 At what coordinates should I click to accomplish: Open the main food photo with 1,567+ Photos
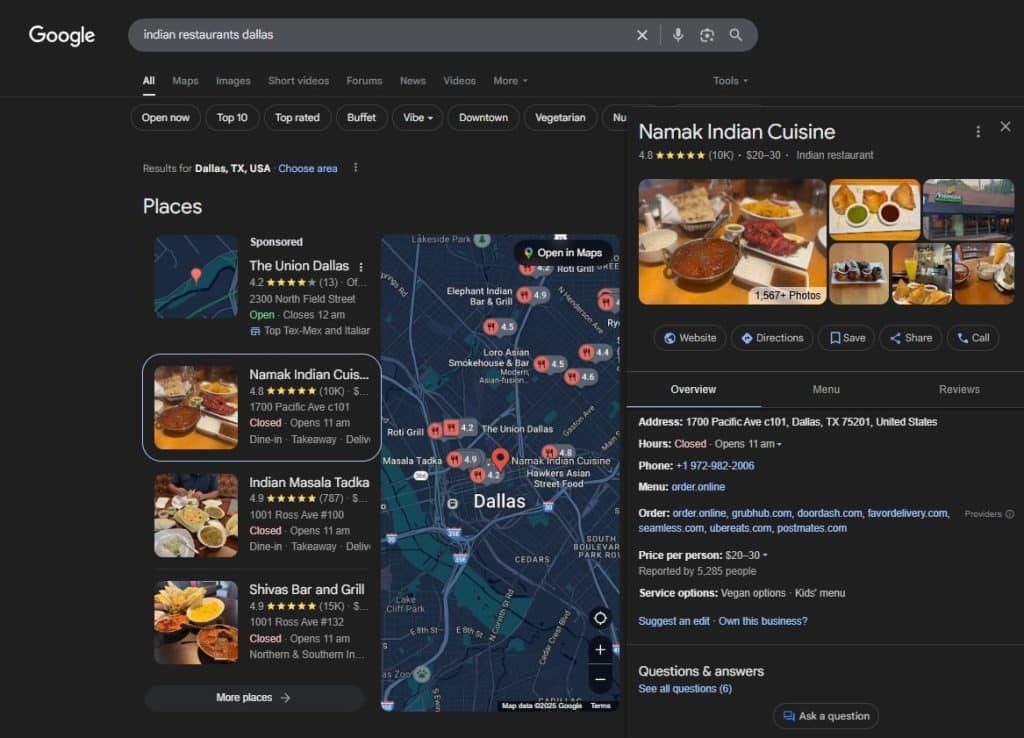[x=732, y=242]
